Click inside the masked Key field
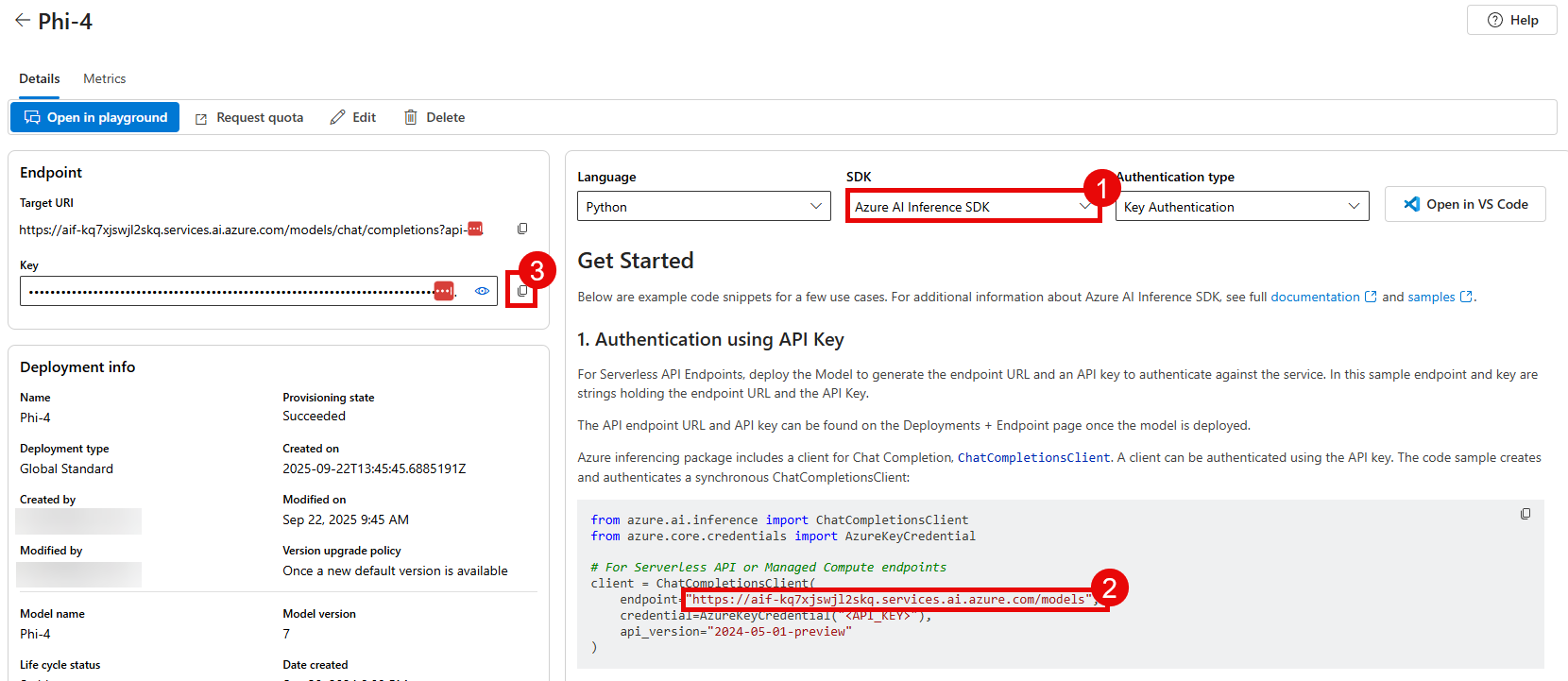1568x681 pixels. pos(227,291)
